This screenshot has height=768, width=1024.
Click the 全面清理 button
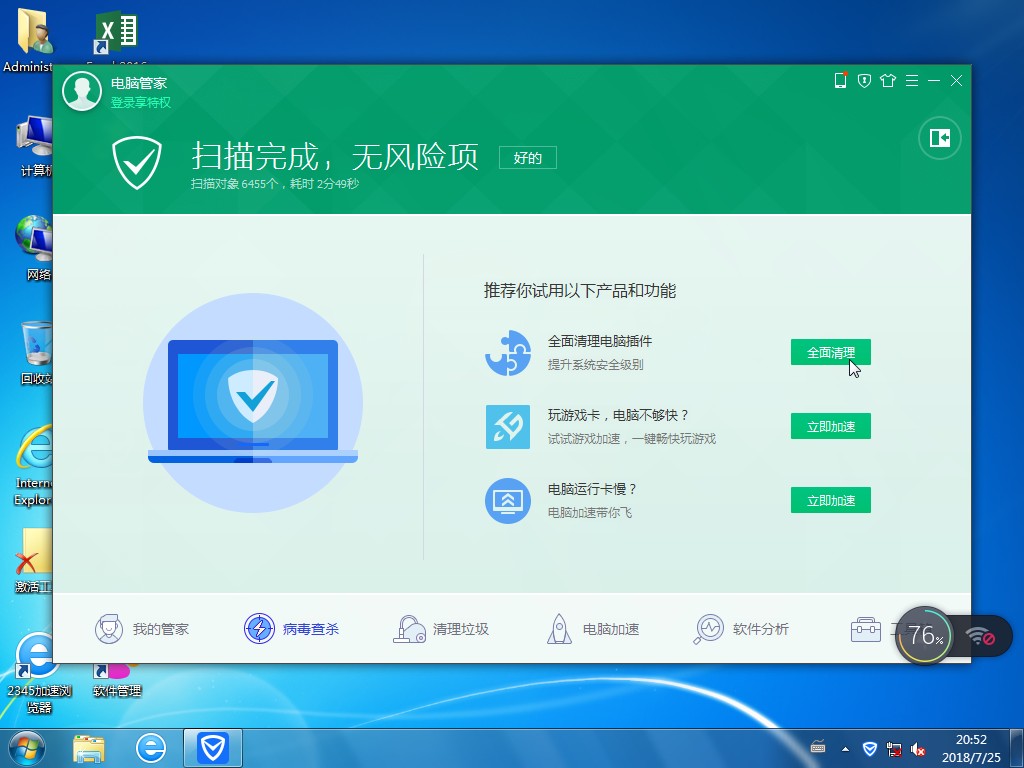pyautogui.click(x=831, y=353)
